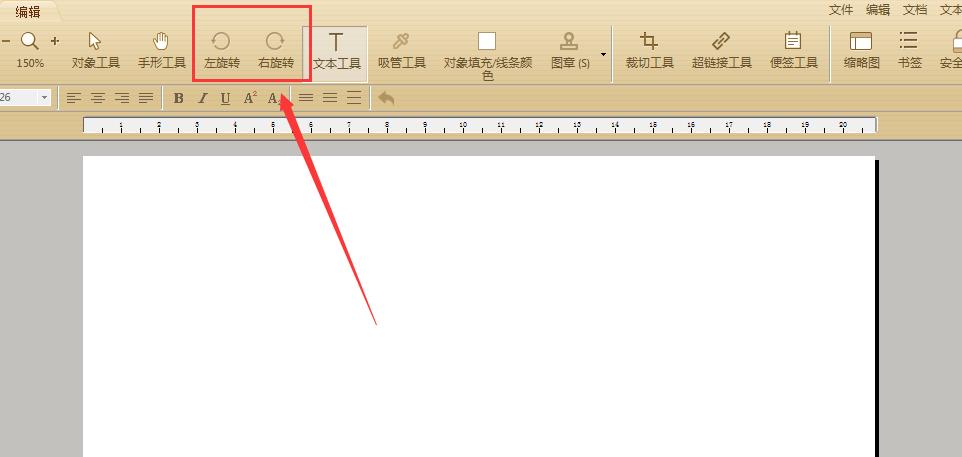This screenshot has width=962, height=457.
Task: Open the 对象填充/线条颜色 color swatch
Action: click(x=487, y=41)
